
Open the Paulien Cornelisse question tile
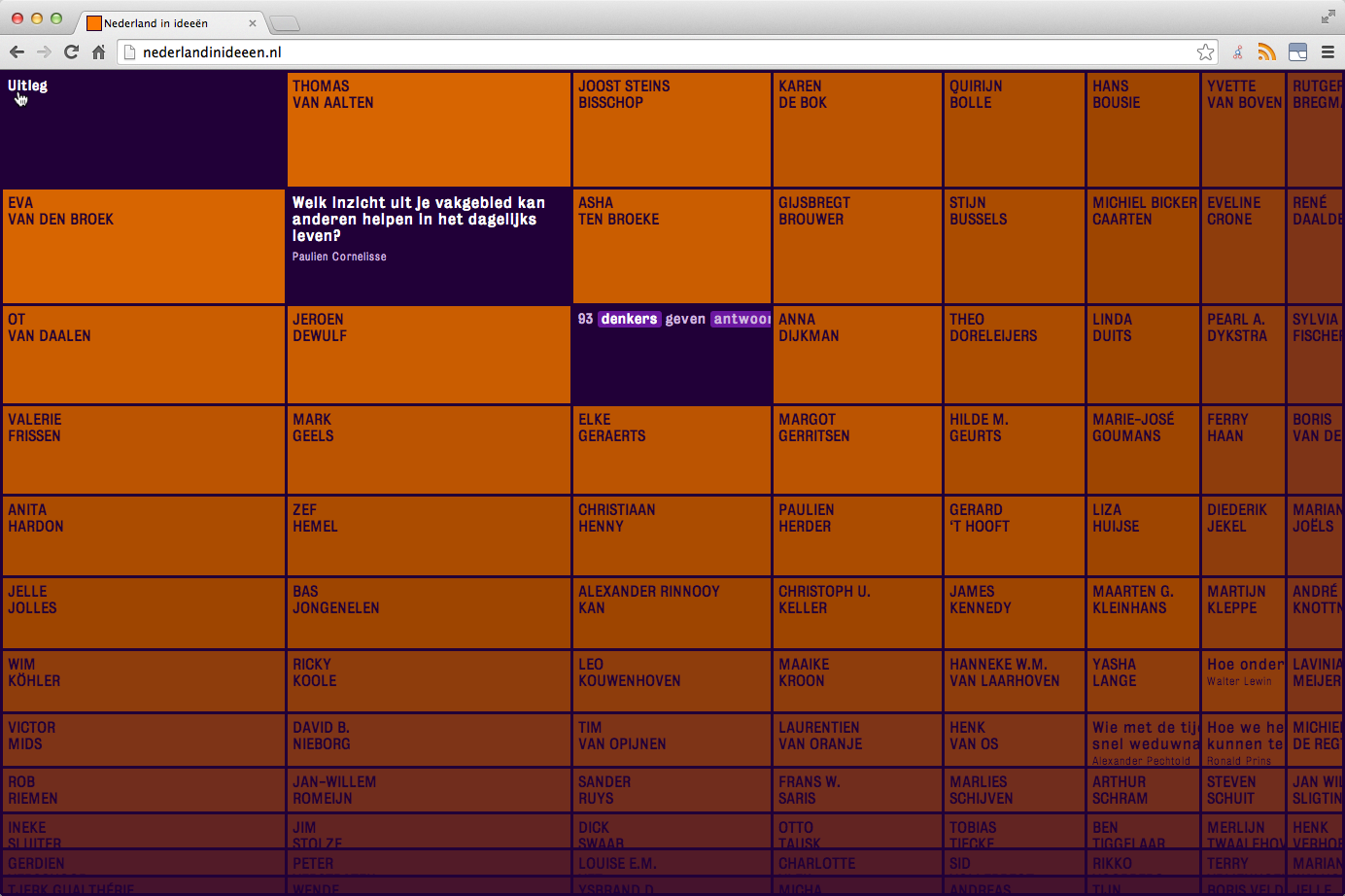click(429, 245)
